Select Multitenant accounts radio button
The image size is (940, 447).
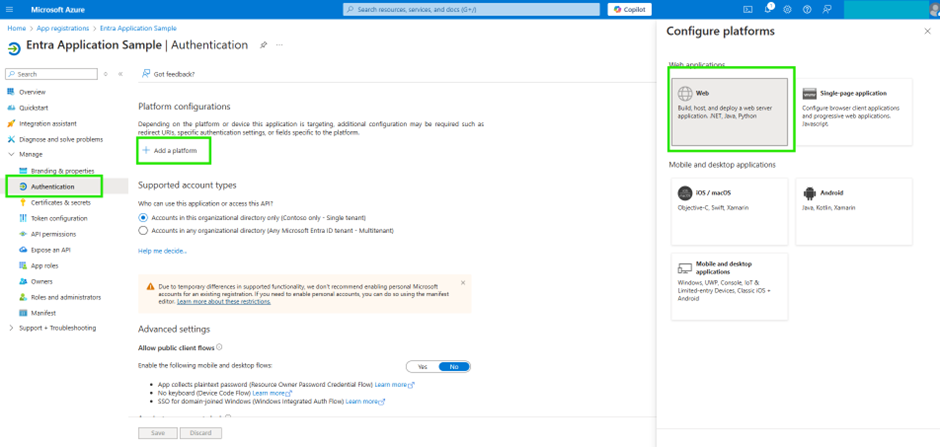[143, 230]
